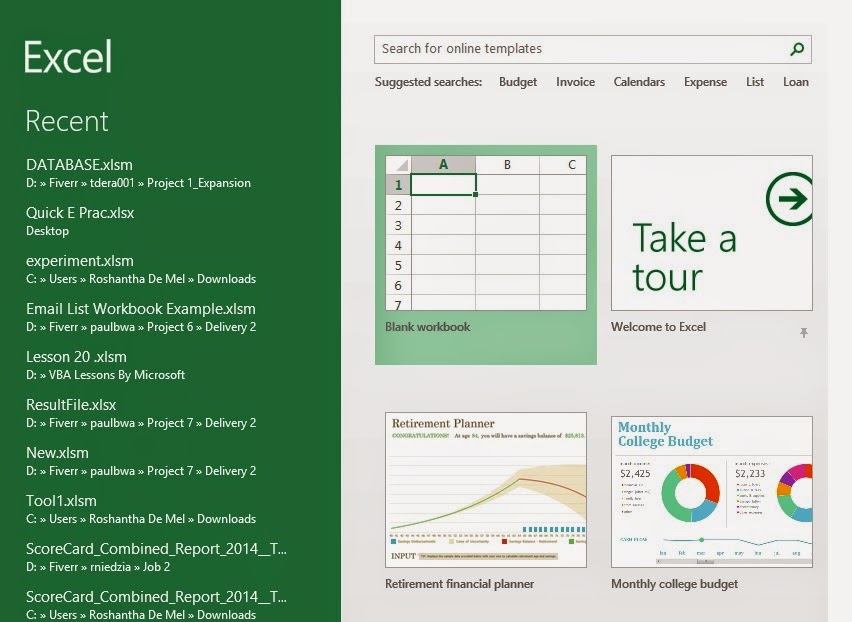Search for Calendars templates
Image resolution: width=852 pixels, height=622 pixels.
(639, 81)
